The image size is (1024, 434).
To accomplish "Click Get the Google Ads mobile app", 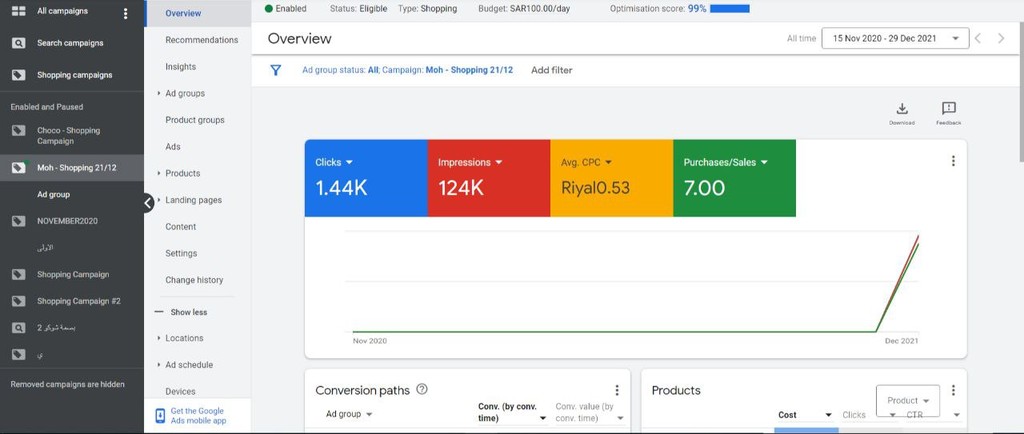I will 197,416.
